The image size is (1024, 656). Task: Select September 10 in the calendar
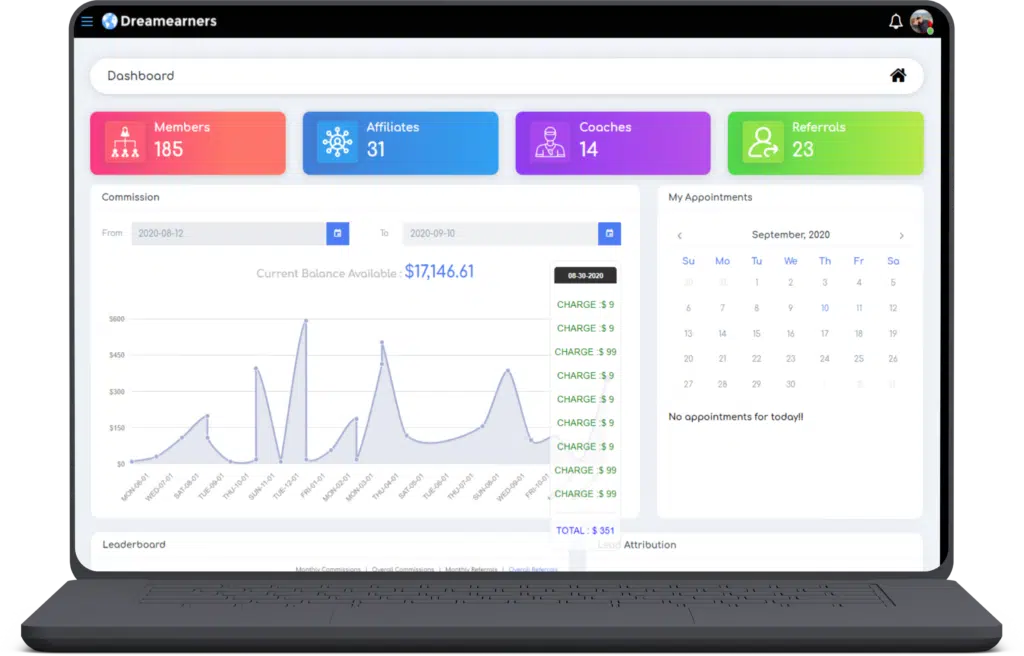825,308
